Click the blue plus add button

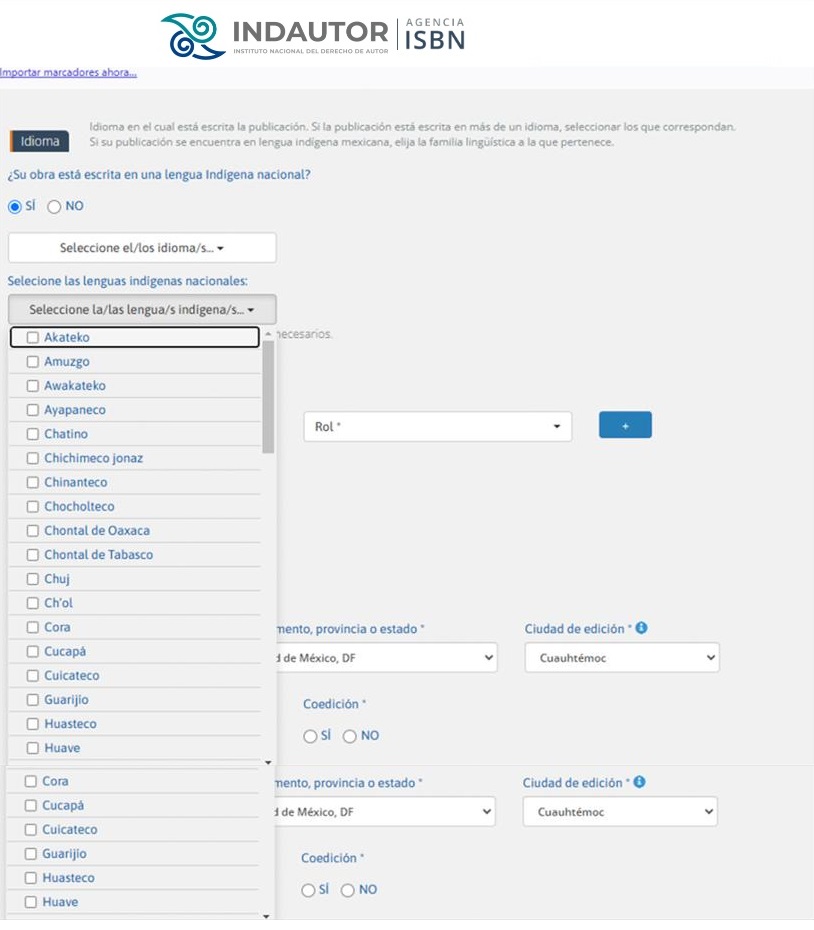pyautogui.click(x=625, y=425)
